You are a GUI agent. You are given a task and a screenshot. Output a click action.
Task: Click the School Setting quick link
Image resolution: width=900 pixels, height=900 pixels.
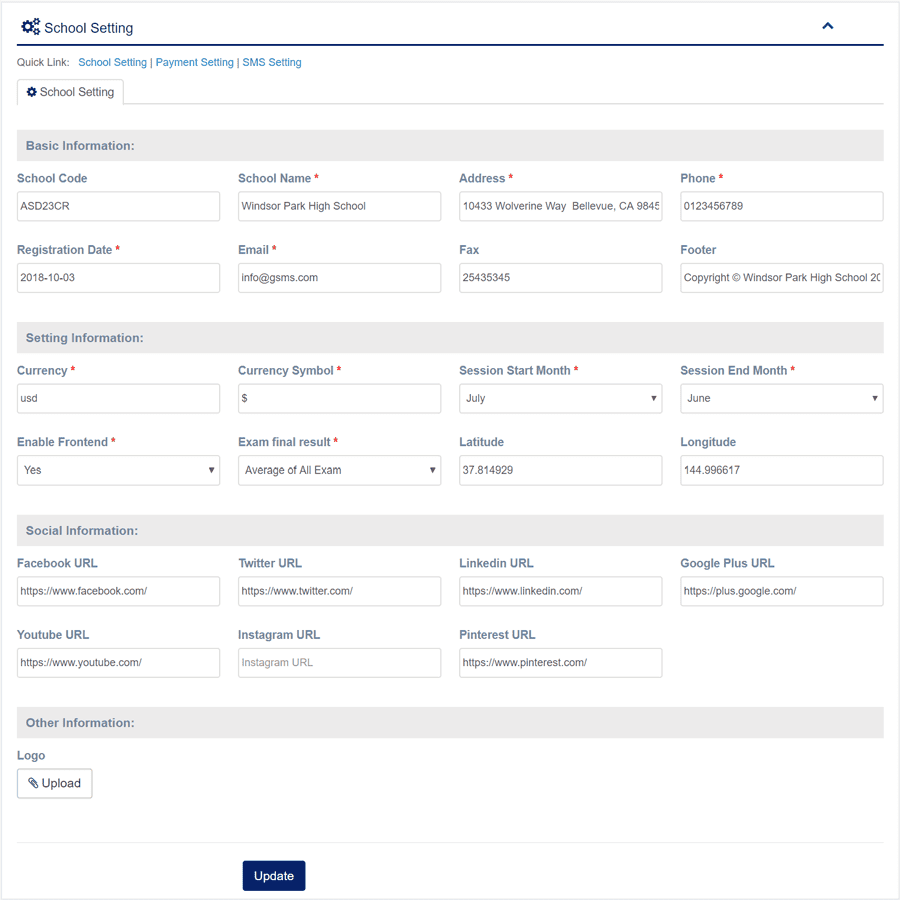112,62
